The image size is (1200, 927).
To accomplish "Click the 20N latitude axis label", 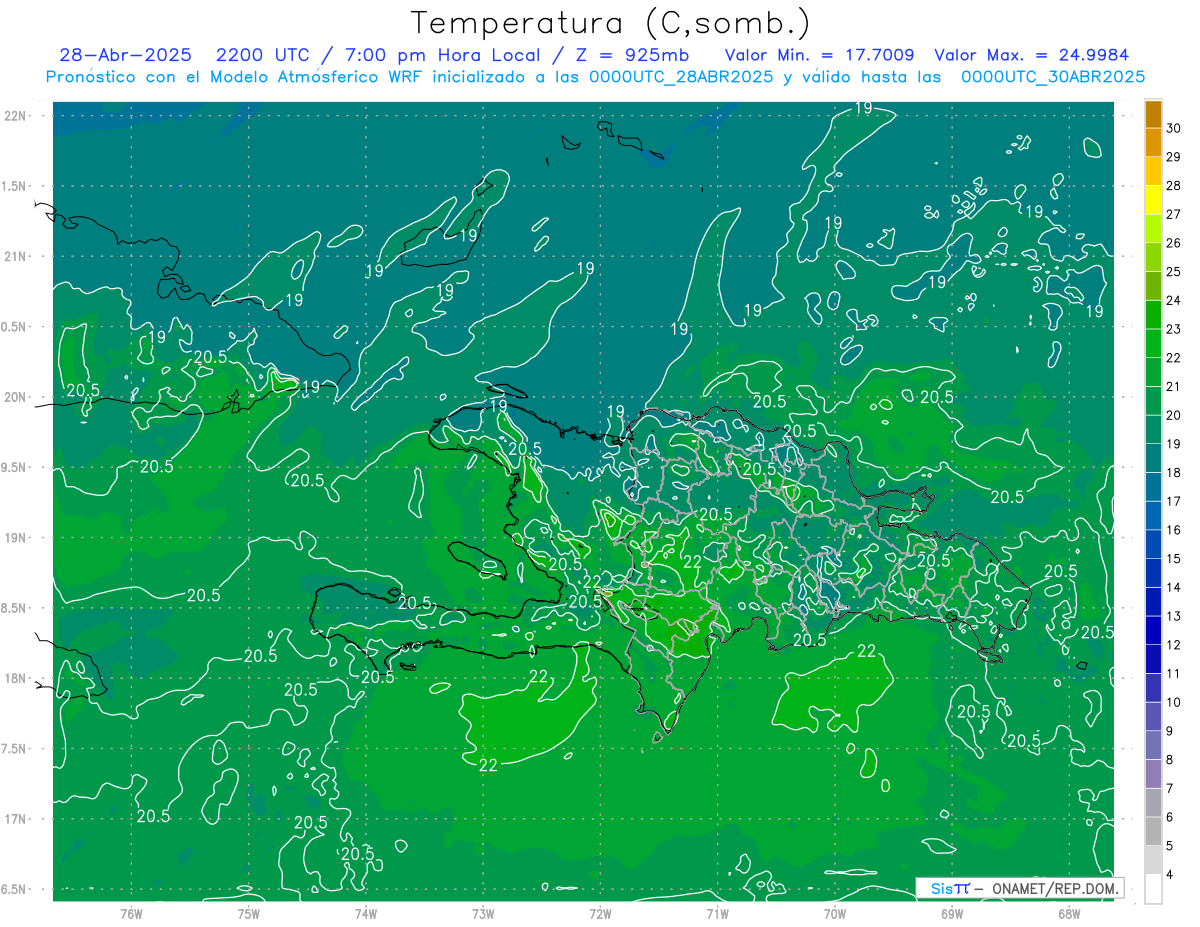I will point(15,397).
